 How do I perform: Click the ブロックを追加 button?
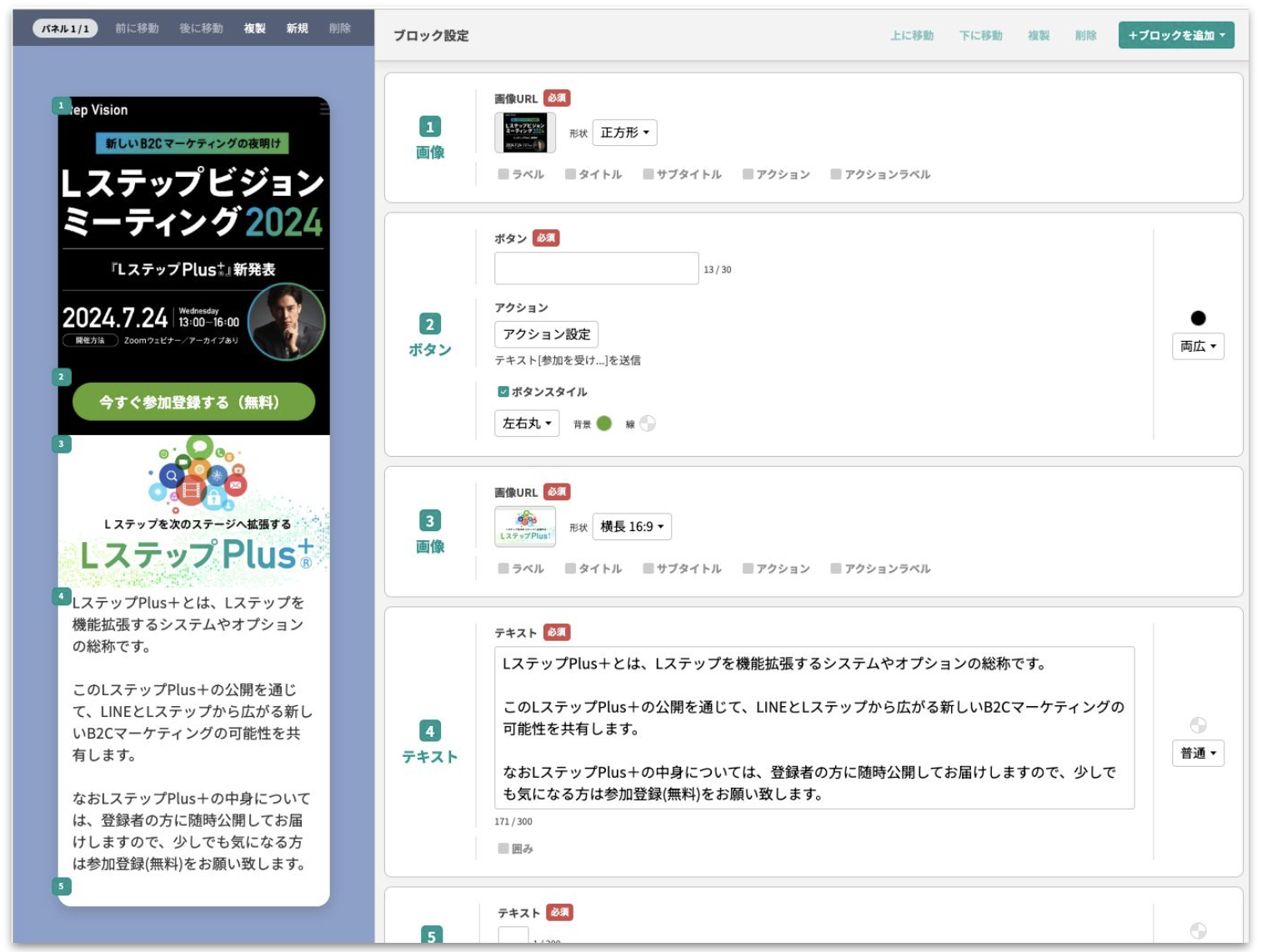[x=1175, y=35]
